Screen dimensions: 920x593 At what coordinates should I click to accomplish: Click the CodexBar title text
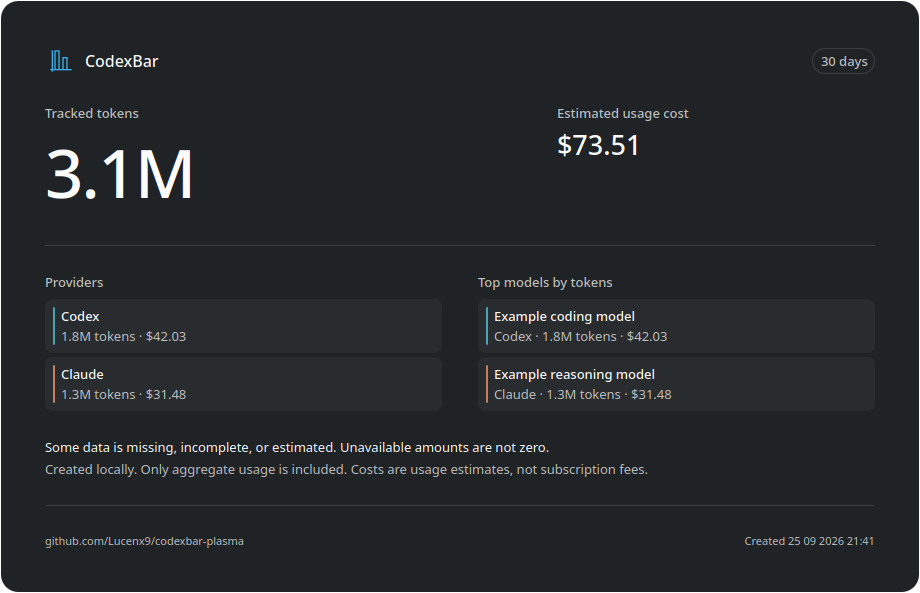coord(121,61)
